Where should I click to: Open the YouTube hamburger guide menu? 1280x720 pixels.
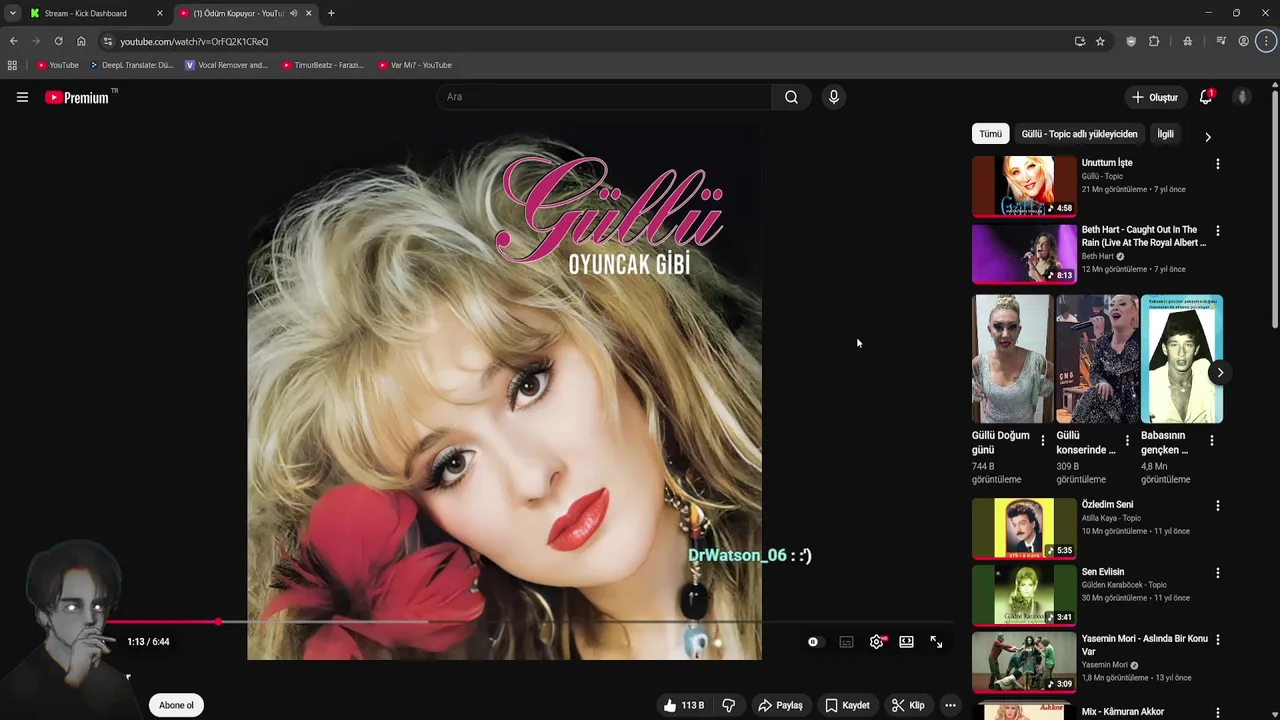point(22,97)
